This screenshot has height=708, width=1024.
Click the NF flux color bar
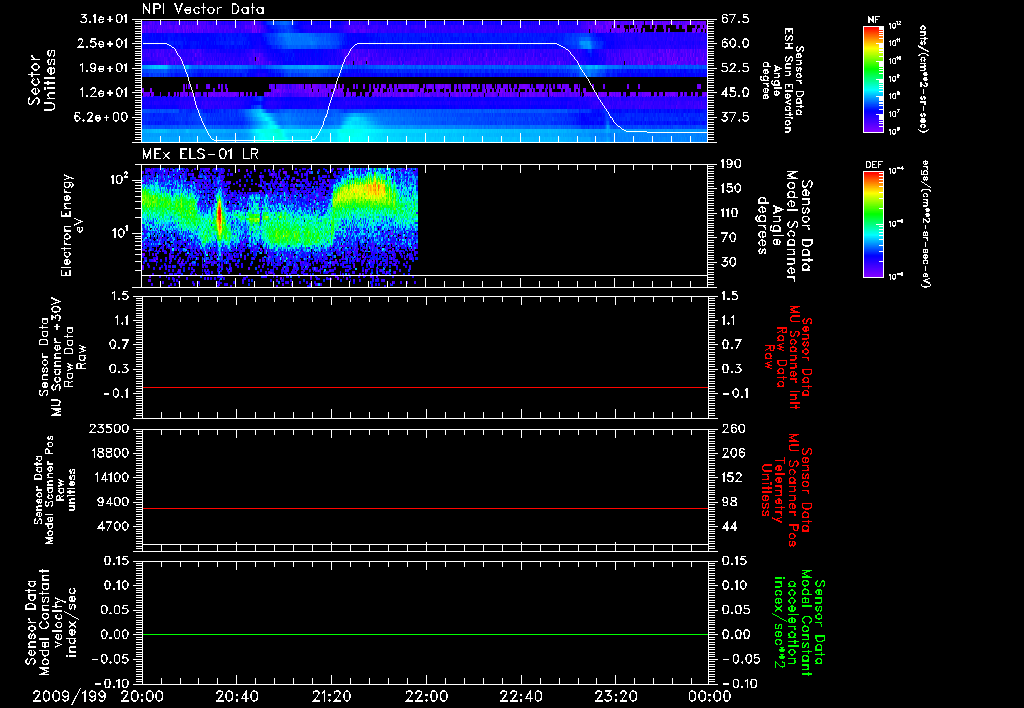click(874, 78)
